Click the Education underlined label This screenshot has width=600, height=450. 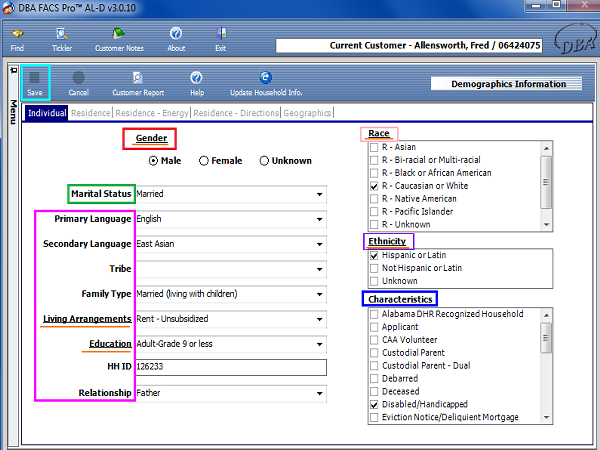[x=110, y=344]
